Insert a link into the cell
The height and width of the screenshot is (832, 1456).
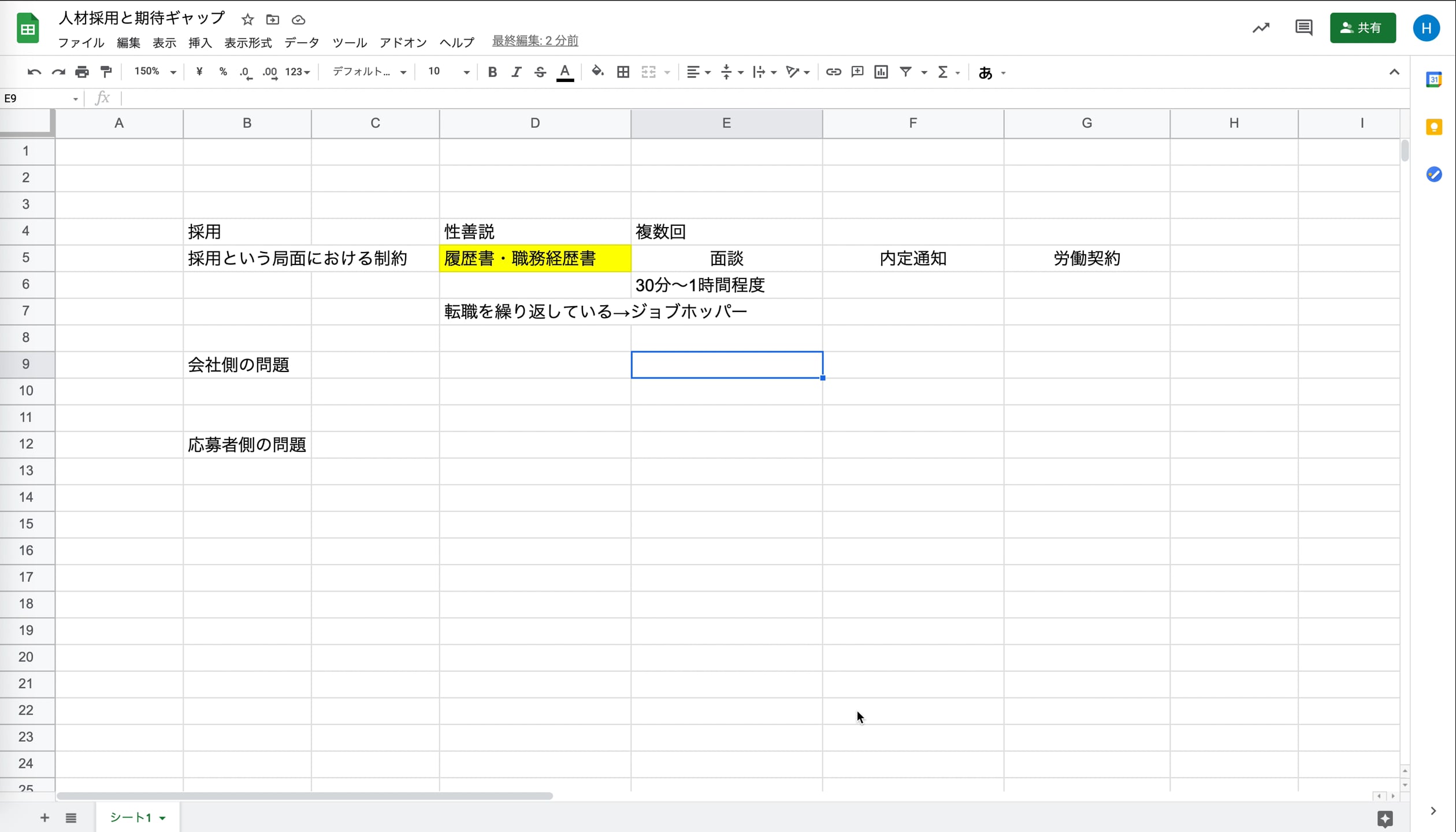pos(833,72)
